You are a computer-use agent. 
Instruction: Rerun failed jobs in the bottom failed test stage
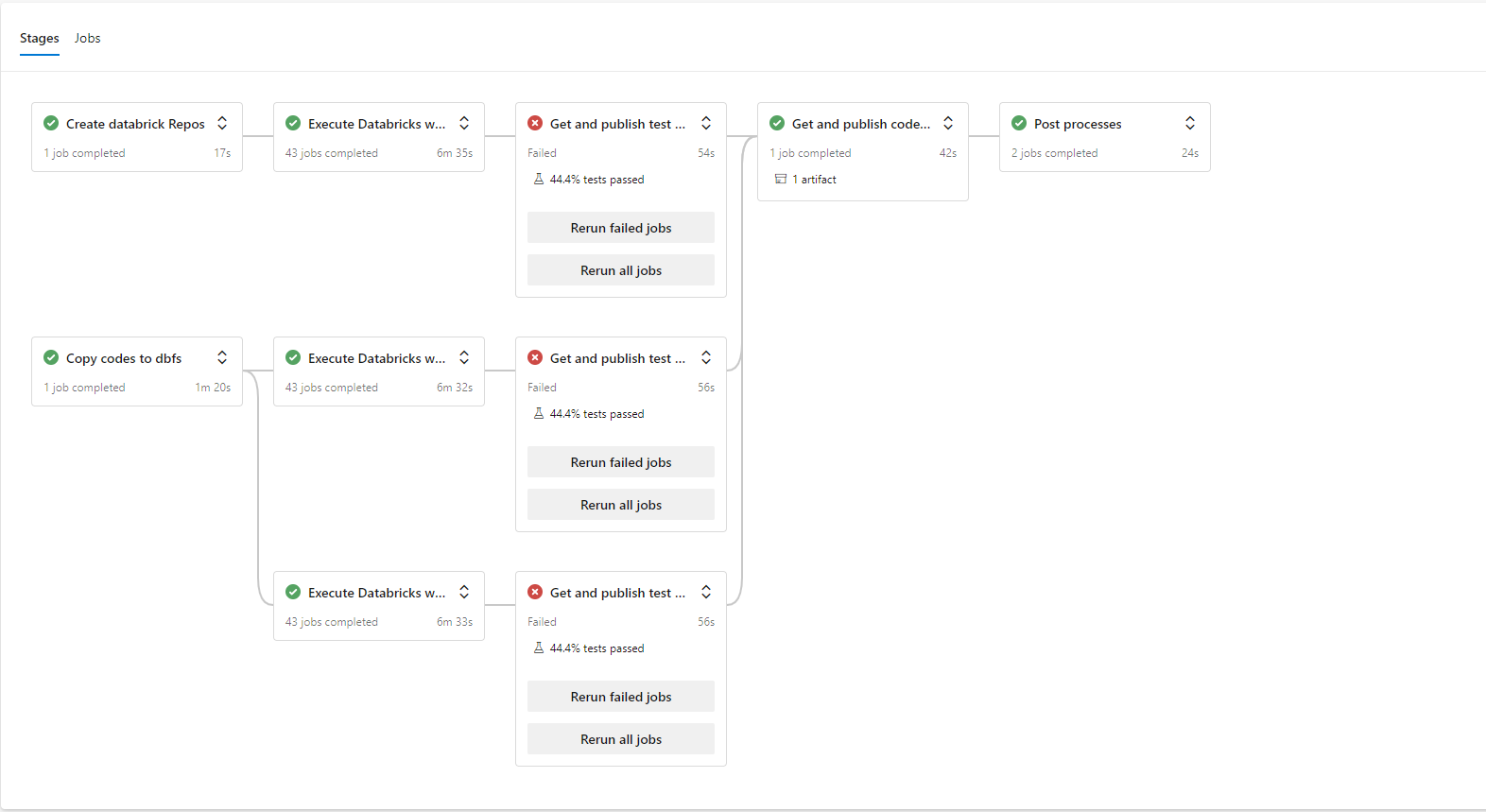click(621, 697)
